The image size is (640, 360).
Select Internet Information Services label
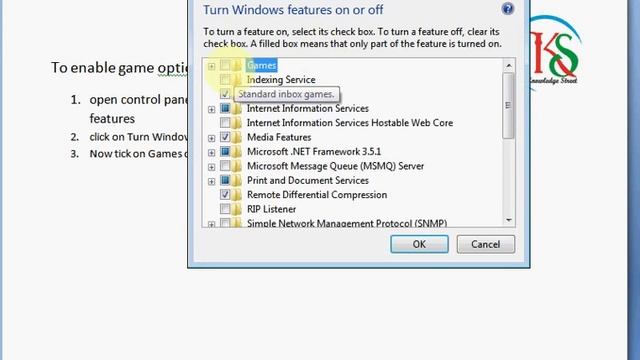click(308, 108)
